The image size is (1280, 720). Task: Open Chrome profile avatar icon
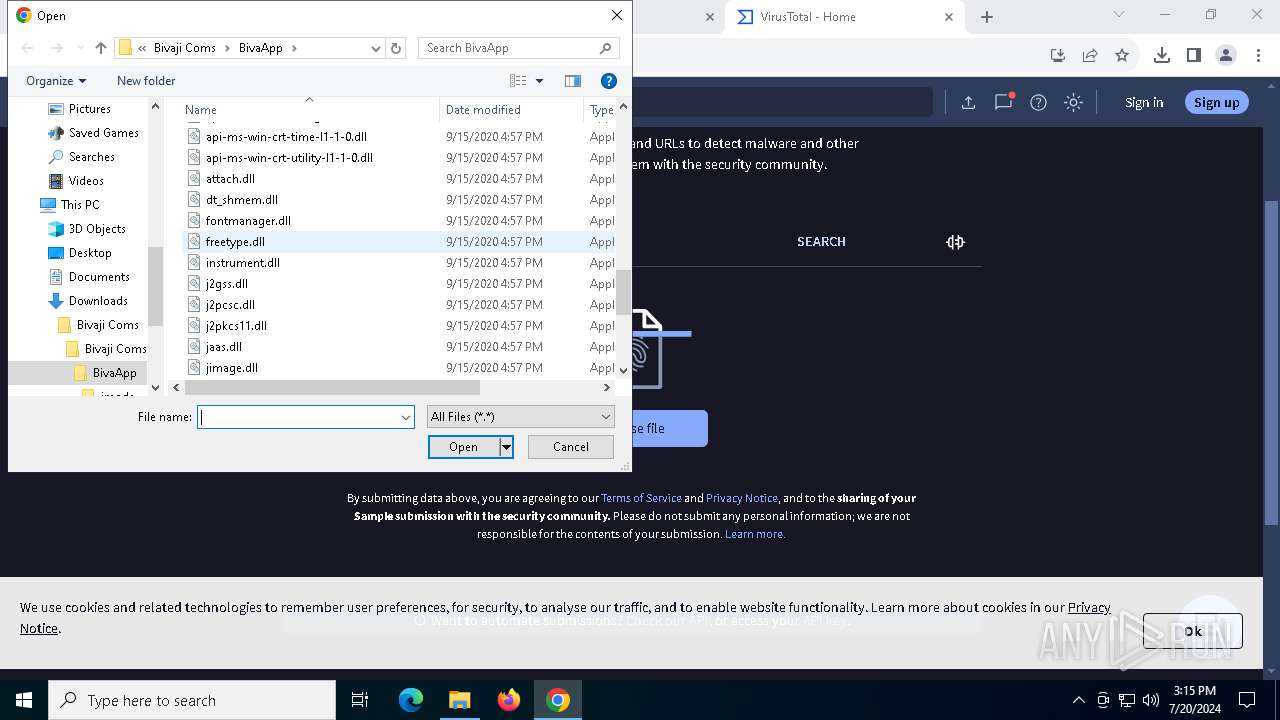(x=1226, y=55)
